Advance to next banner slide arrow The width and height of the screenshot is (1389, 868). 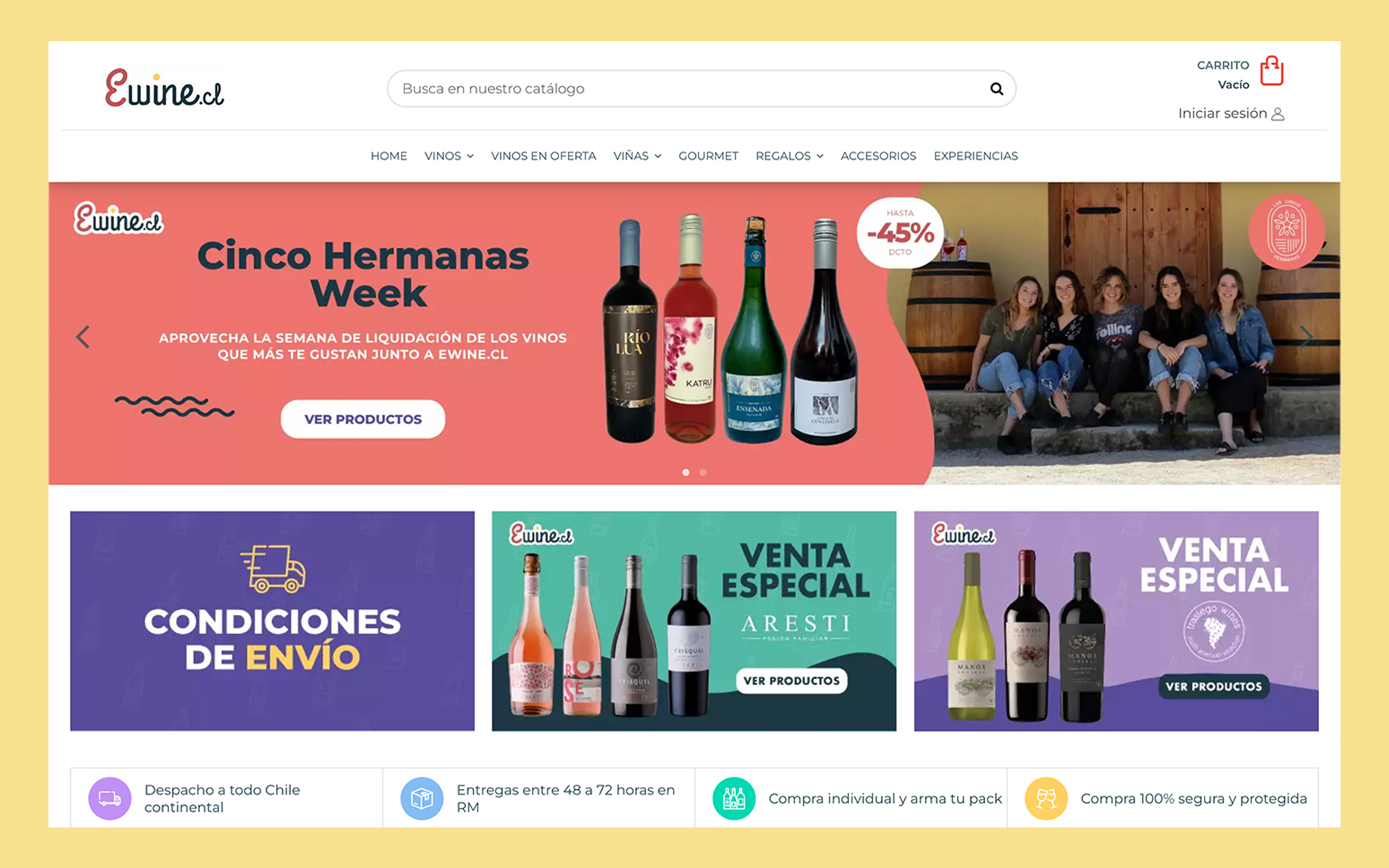pos(1306,336)
